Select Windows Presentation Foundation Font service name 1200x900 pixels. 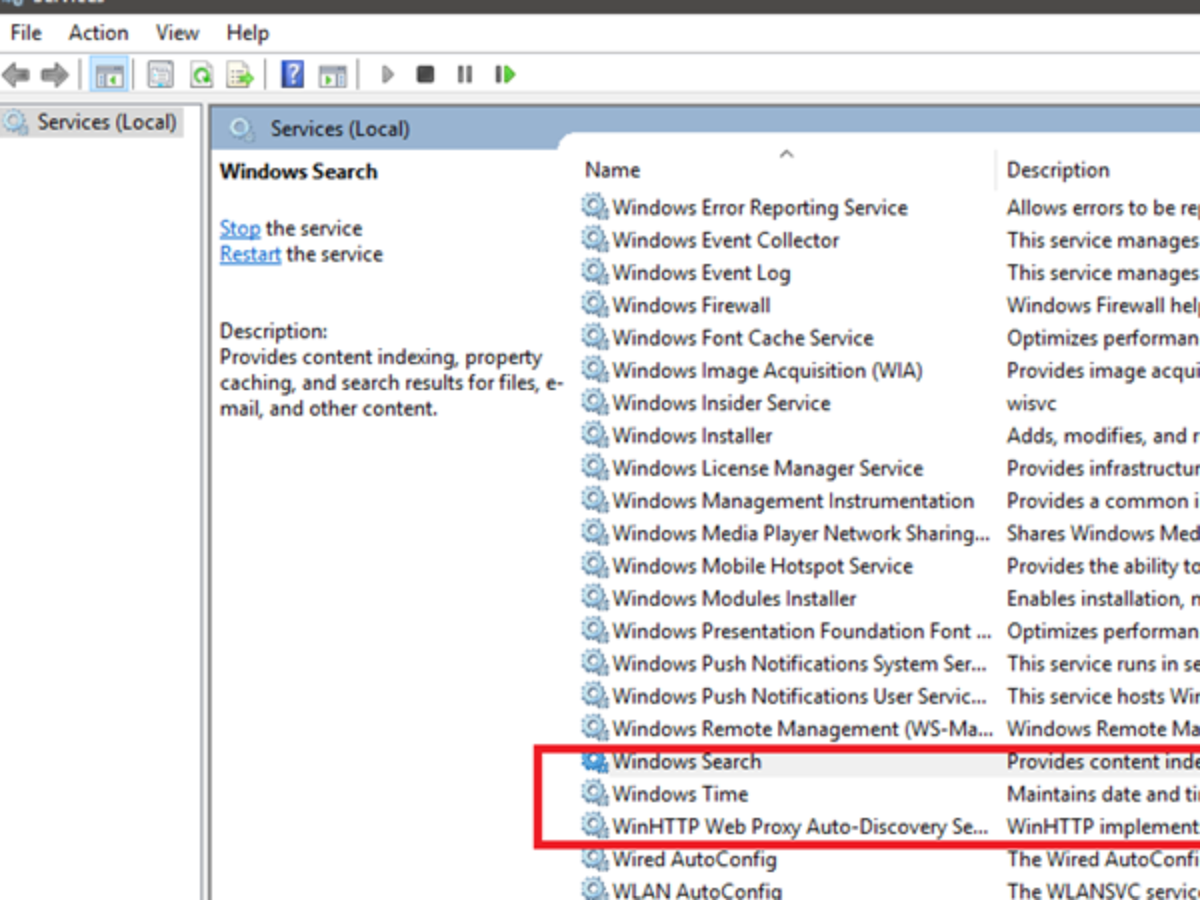coord(802,631)
